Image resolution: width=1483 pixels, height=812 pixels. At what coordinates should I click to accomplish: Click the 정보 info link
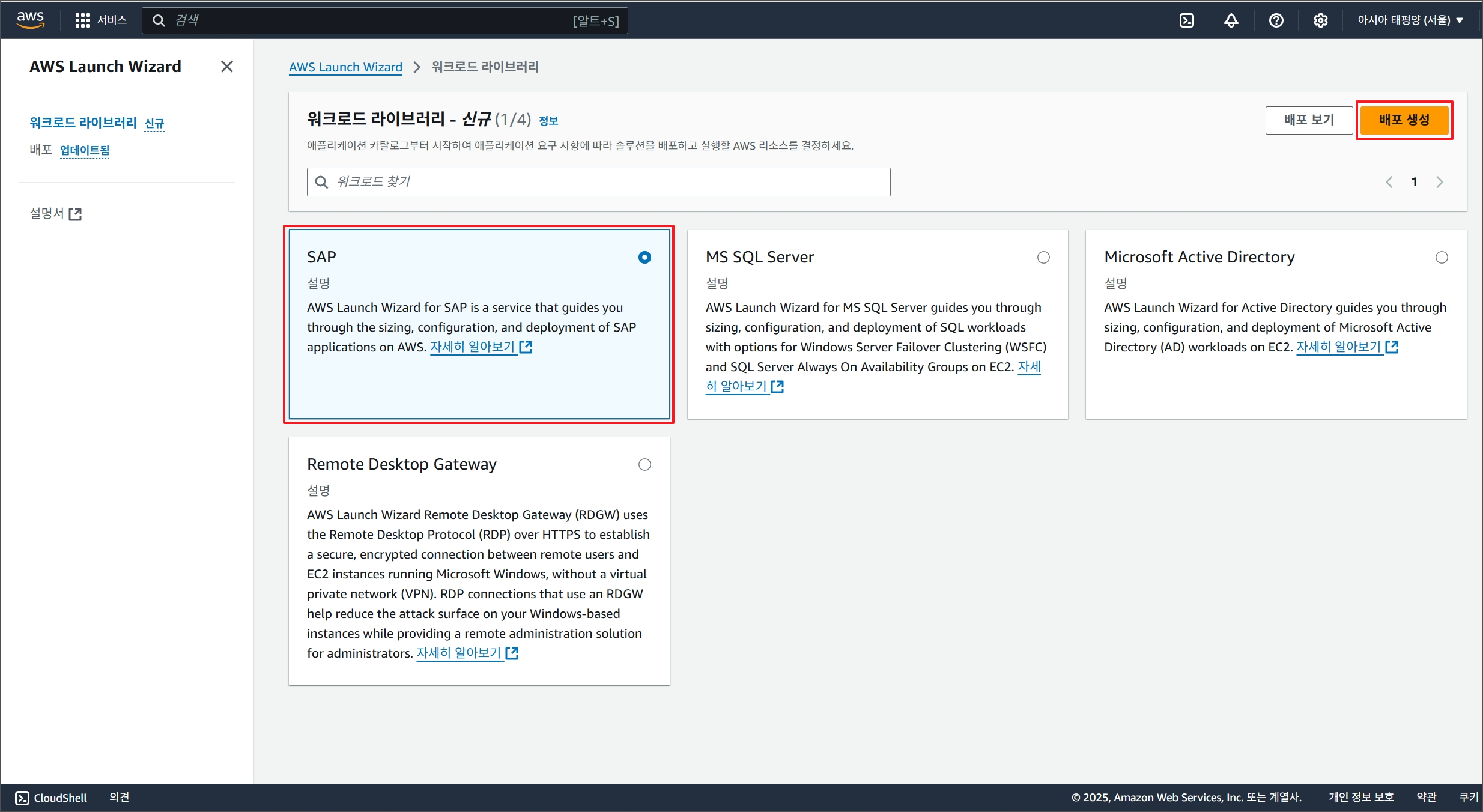click(548, 121)
